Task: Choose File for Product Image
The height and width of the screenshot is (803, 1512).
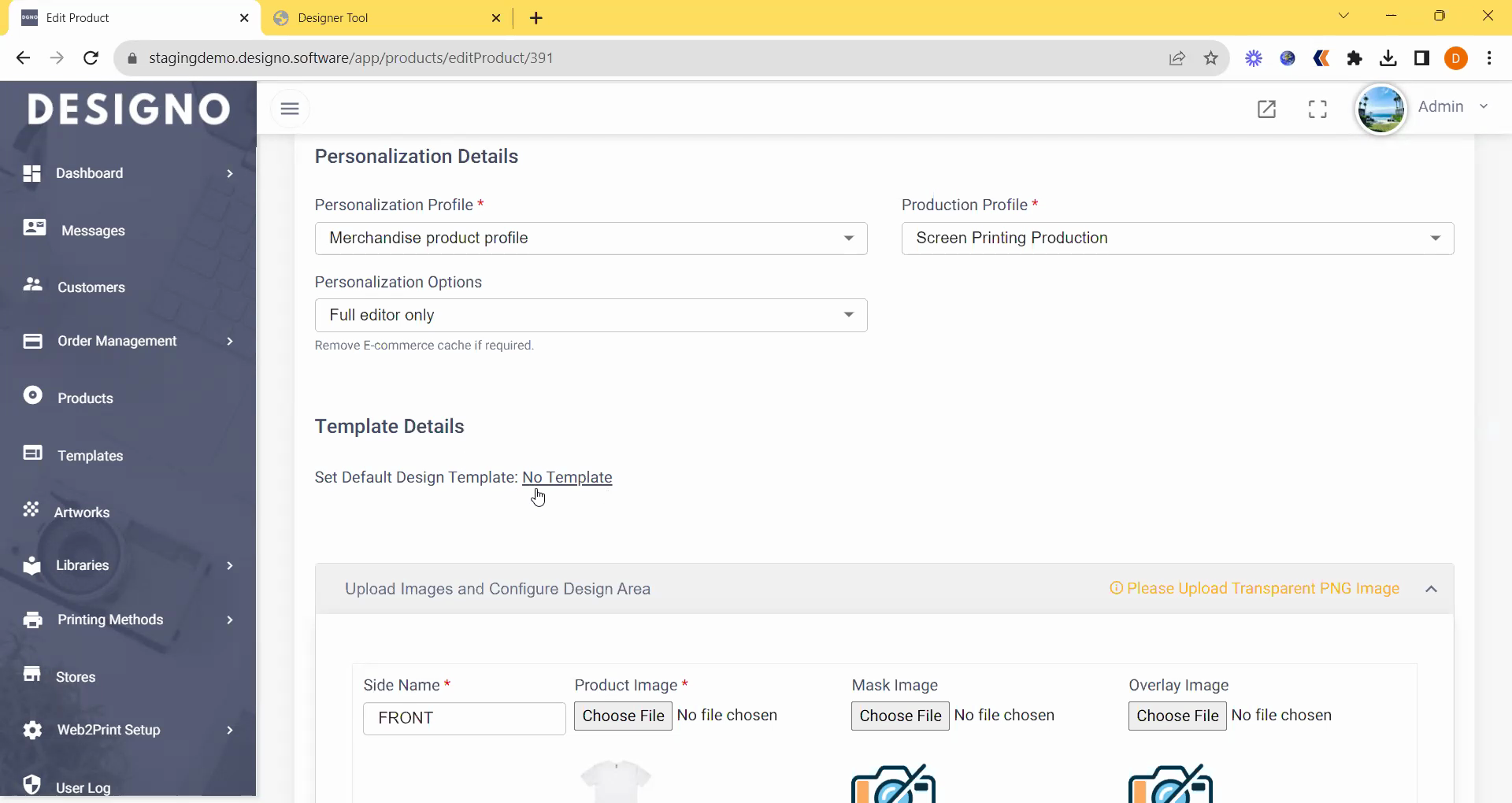Action: (x=623, y=716)
